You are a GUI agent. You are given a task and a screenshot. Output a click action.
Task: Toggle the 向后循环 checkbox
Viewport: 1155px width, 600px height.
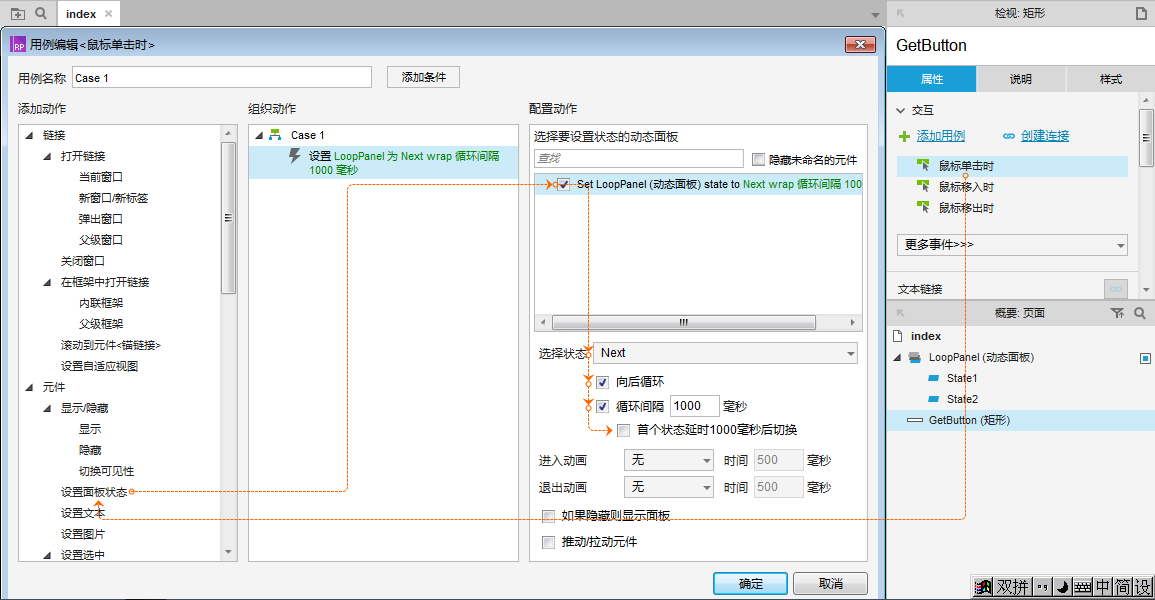point(603,382)
